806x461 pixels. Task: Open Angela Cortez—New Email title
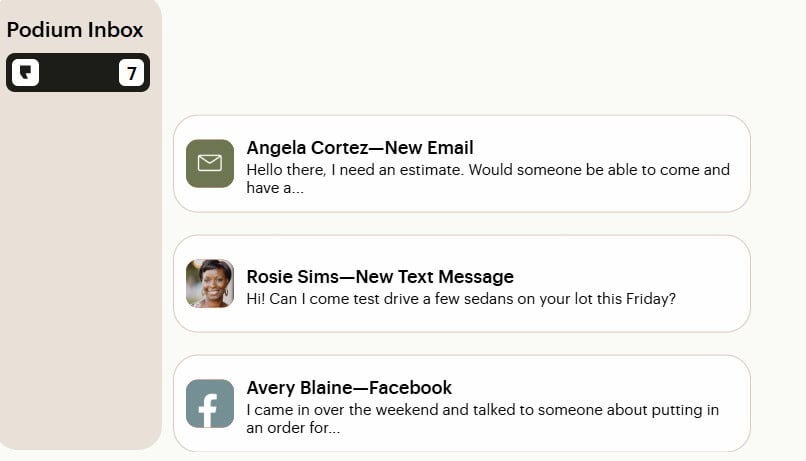(x=360, y=147)
